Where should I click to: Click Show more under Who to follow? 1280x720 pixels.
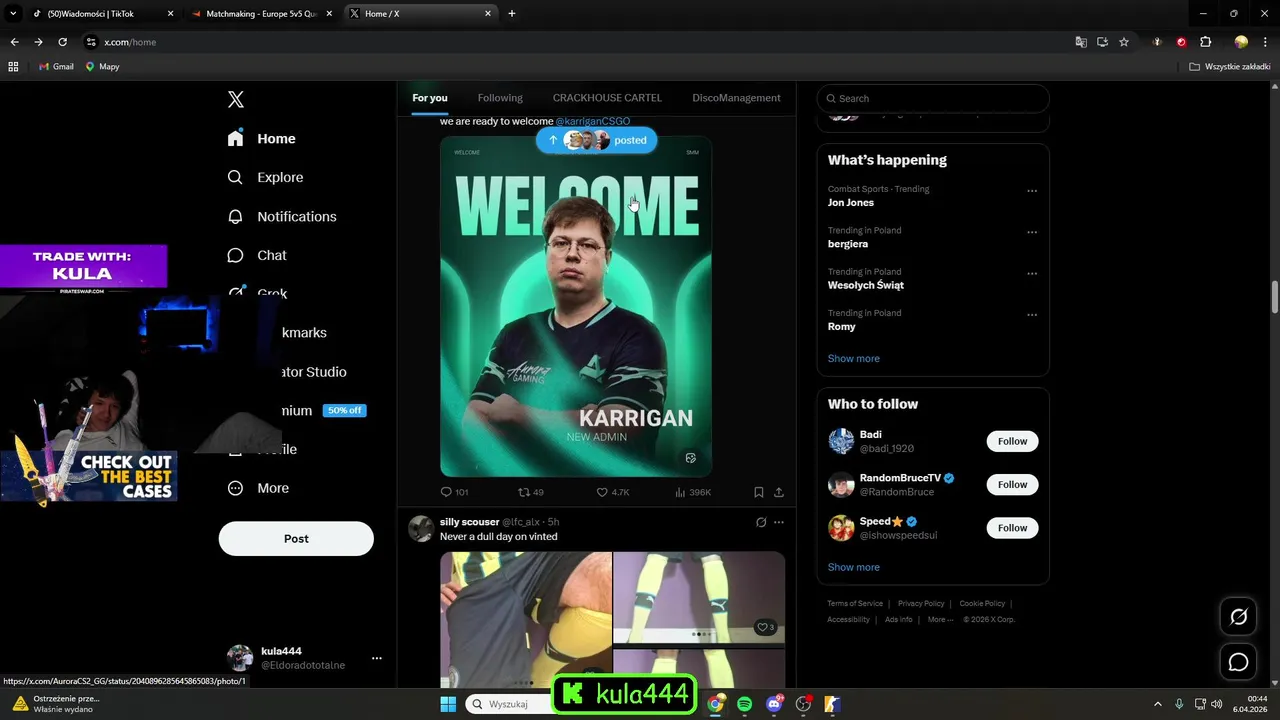pos(853,567)
